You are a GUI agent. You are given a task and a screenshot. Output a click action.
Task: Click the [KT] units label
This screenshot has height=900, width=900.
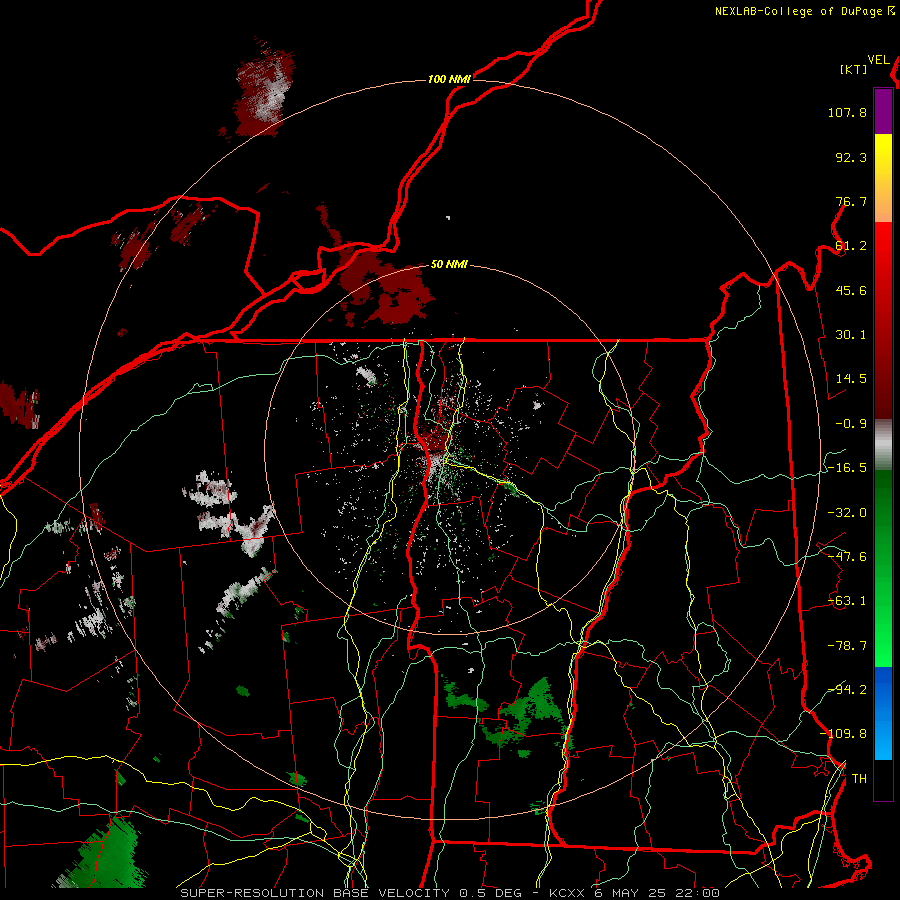point(854,69)
